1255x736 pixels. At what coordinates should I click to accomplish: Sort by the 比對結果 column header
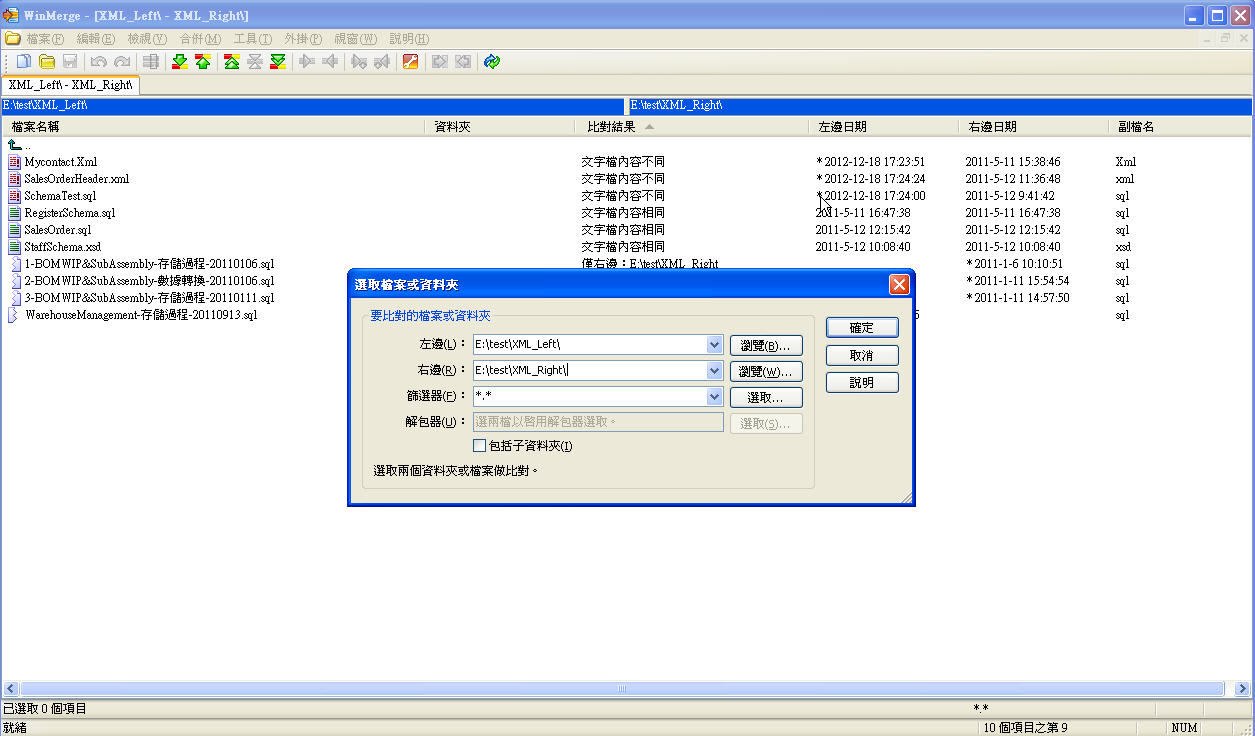[x=691, y=127]
